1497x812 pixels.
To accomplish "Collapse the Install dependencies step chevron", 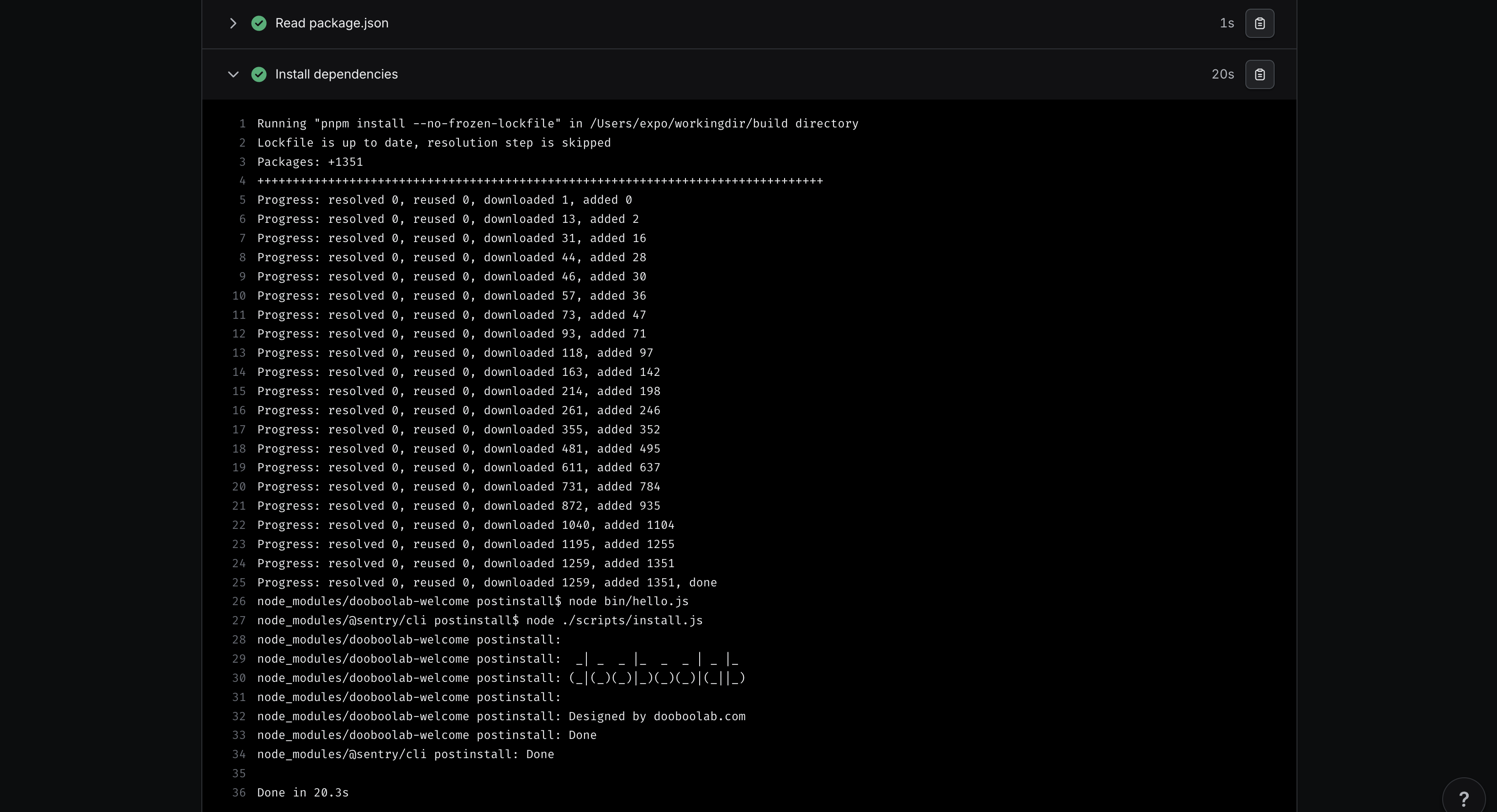I will [x=233, y=74].
